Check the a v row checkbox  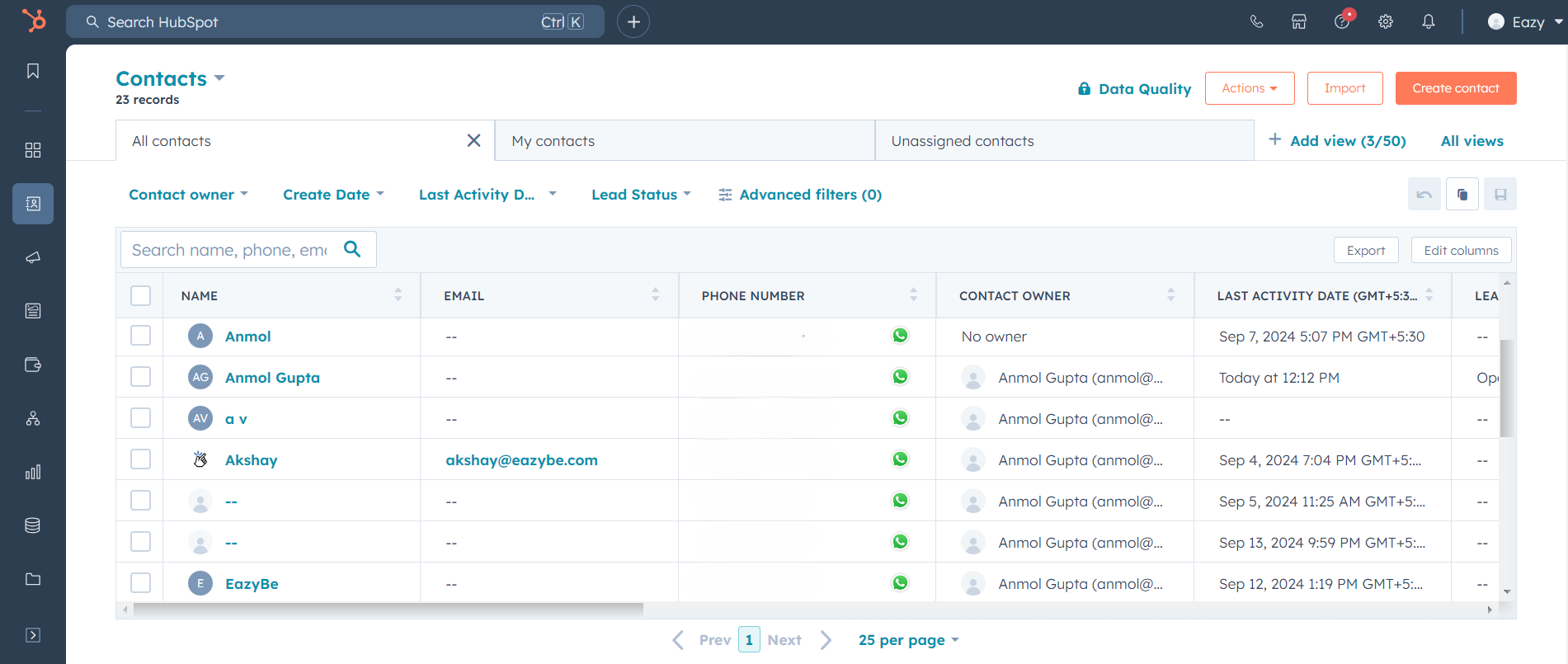coord(141,418)
